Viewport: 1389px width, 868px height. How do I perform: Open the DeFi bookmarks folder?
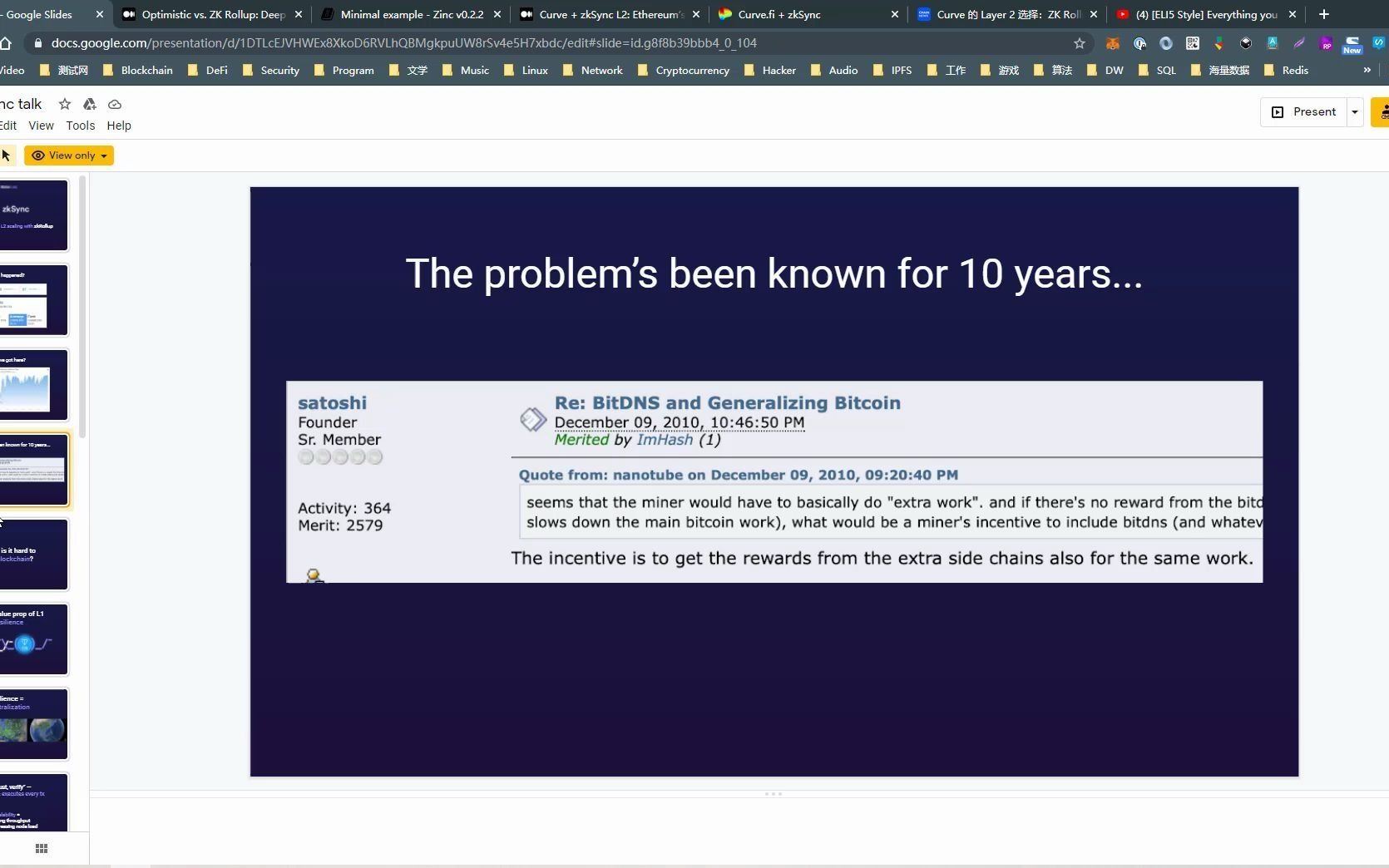pos(208,70)
